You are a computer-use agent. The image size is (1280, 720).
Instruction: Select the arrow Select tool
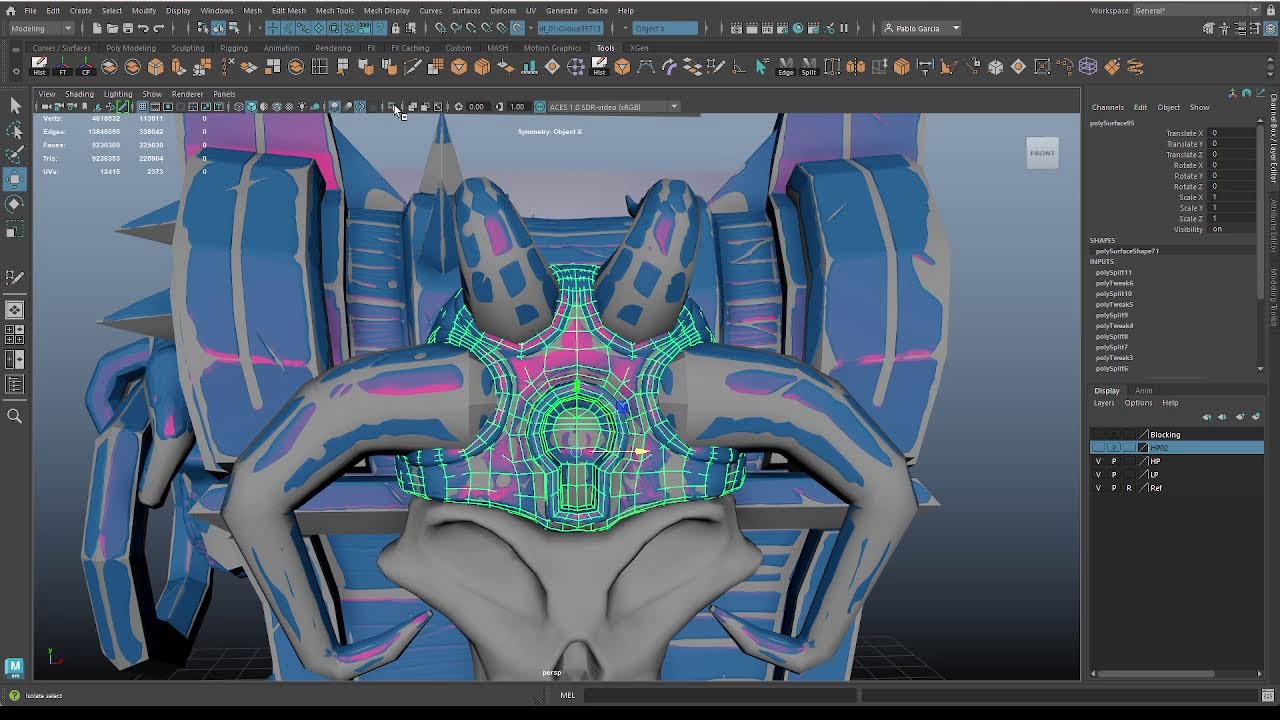click(x=15, y=105)
